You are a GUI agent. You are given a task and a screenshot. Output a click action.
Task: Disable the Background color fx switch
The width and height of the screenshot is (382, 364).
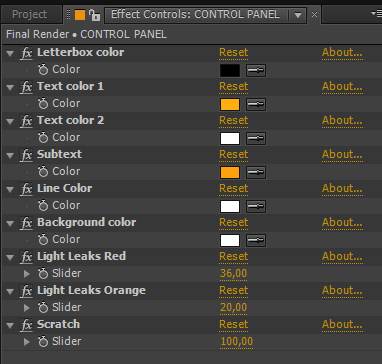click(26, 223)
